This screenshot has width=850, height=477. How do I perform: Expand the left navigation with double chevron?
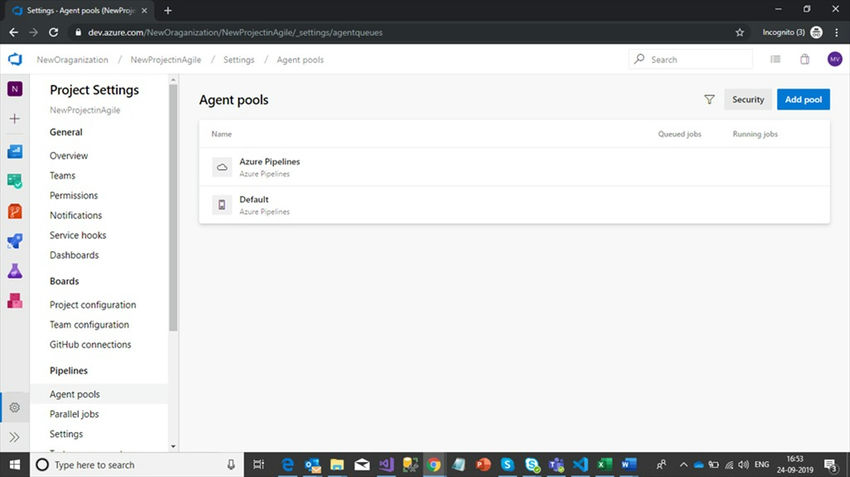click(15, 437)
